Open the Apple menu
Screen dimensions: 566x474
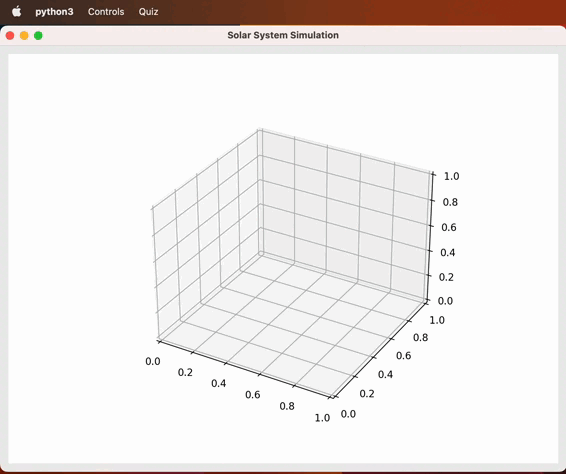[x=16, y=12]
